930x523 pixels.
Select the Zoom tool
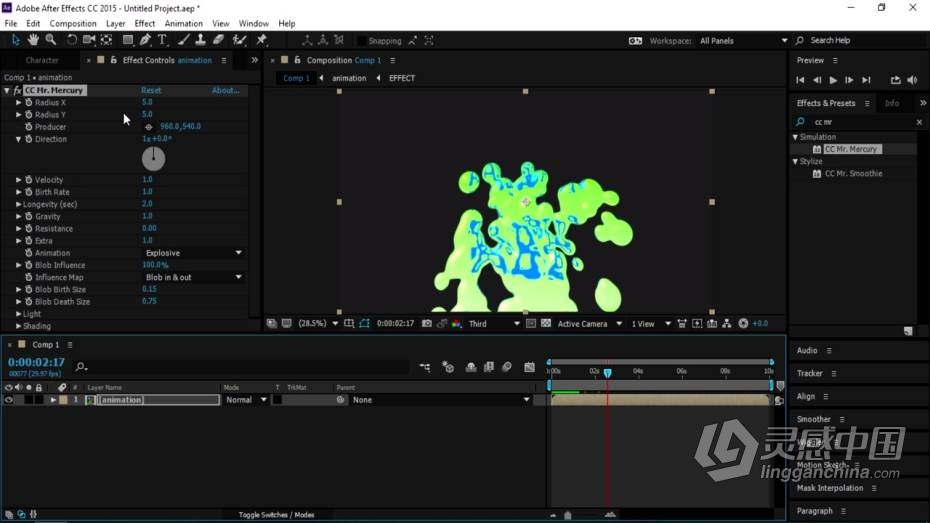click(51, 40)
